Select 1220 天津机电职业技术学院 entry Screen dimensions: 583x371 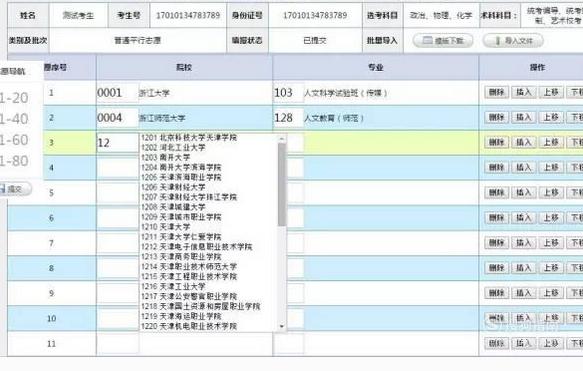189,326
